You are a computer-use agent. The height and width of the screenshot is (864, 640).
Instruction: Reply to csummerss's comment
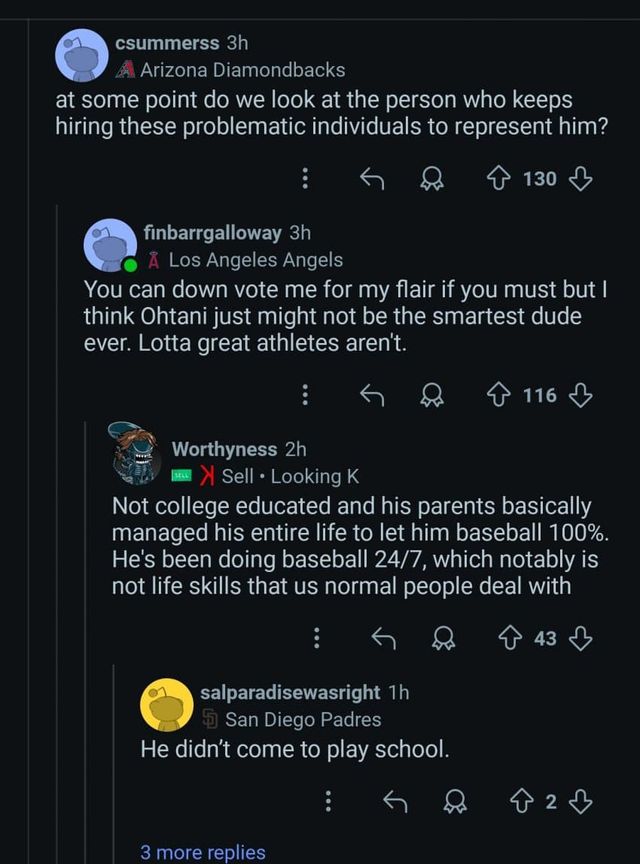[x=372, y=179]
